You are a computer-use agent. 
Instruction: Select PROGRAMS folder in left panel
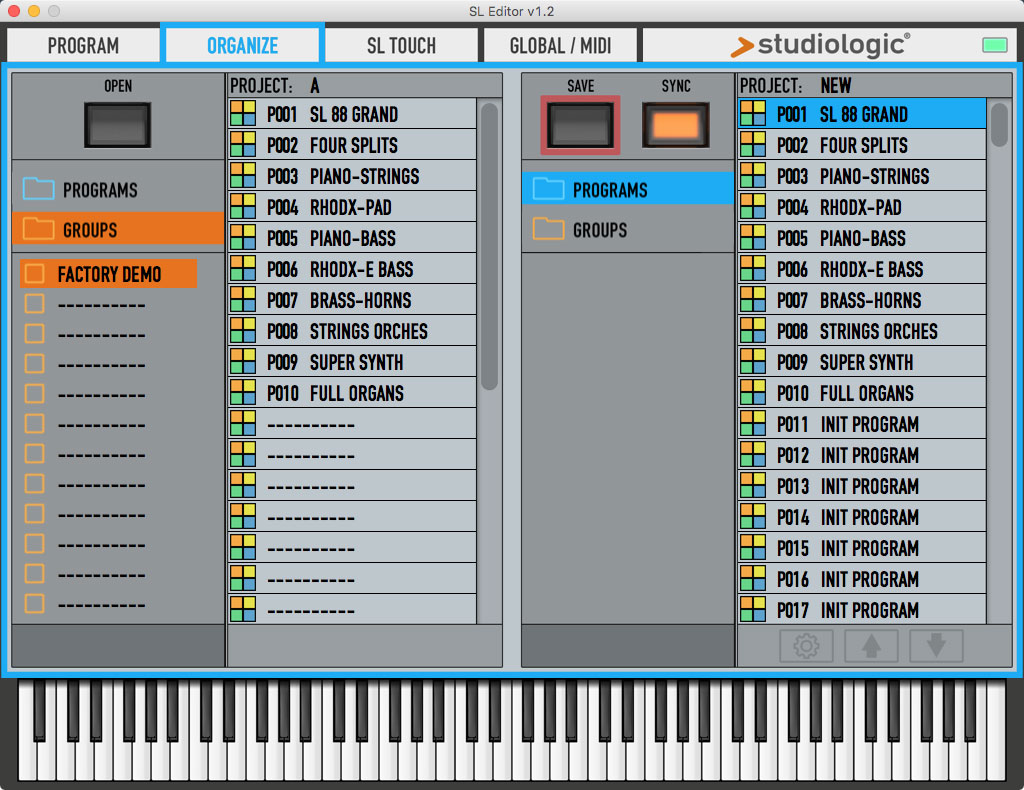click(118, 190)
